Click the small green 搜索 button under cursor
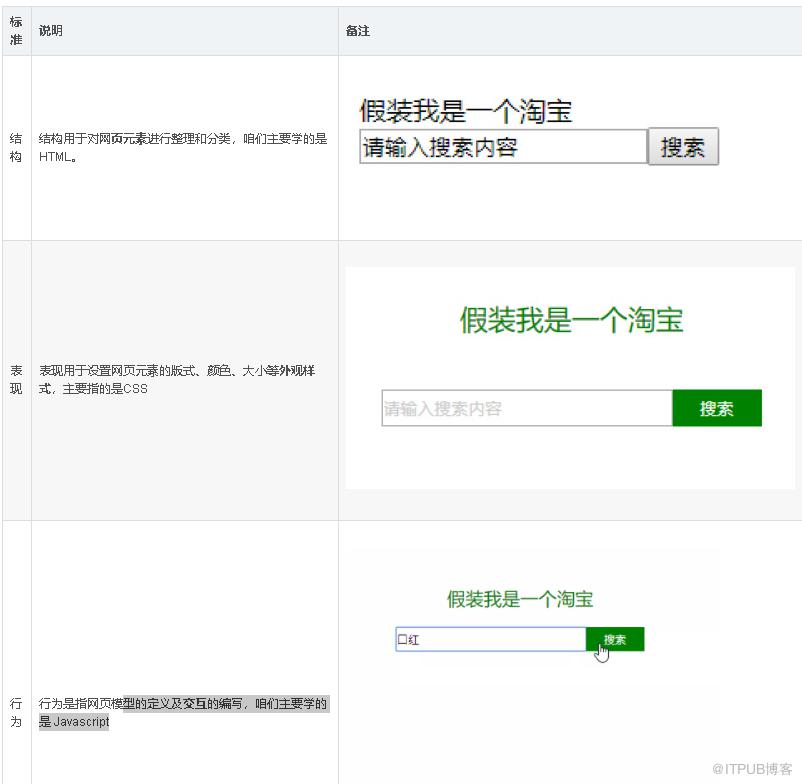Screen dimensions: 802x784 (615, 639)
